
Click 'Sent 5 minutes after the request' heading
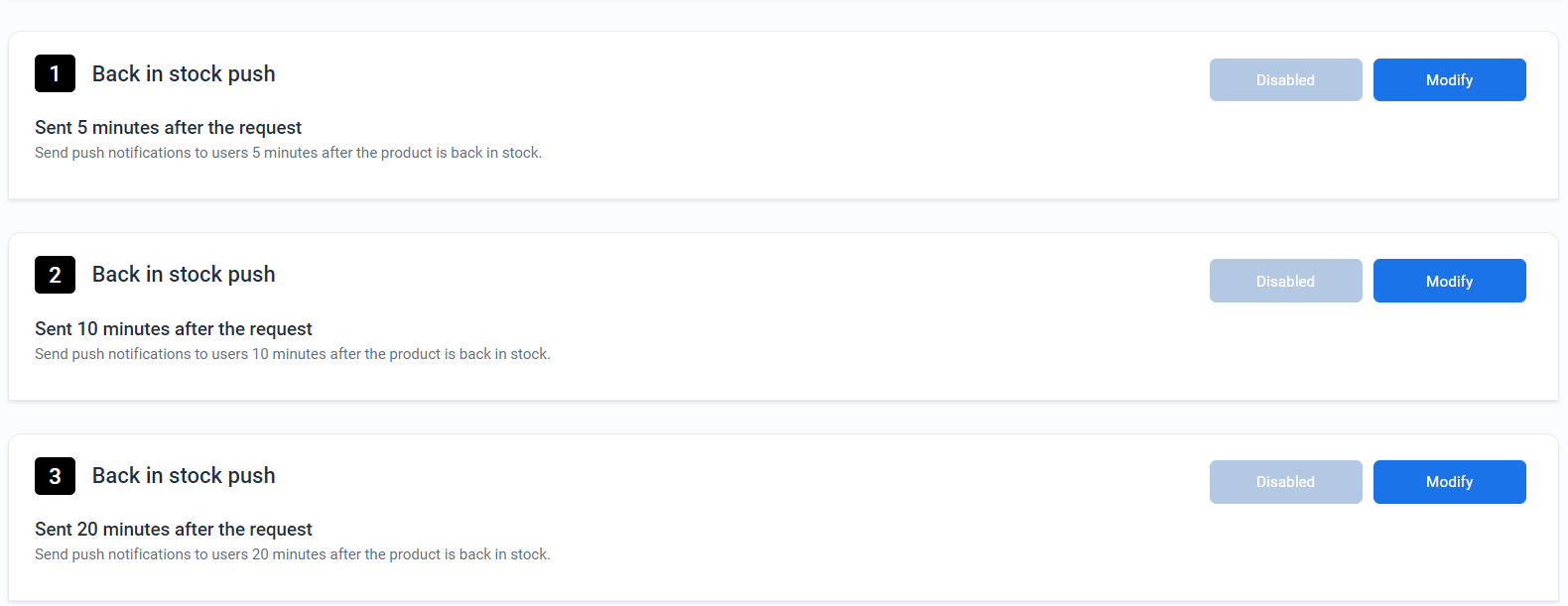(168, 128)
